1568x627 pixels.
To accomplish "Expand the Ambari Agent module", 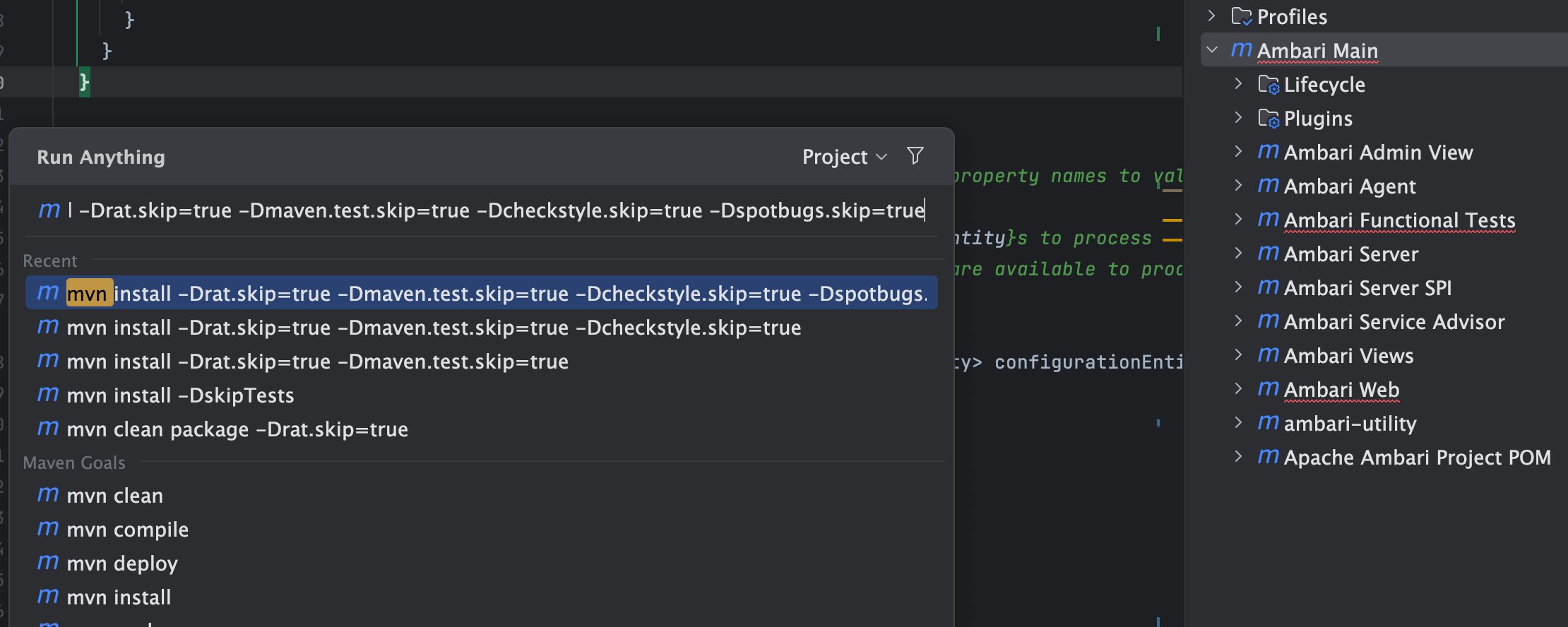I will [1238, 185].
